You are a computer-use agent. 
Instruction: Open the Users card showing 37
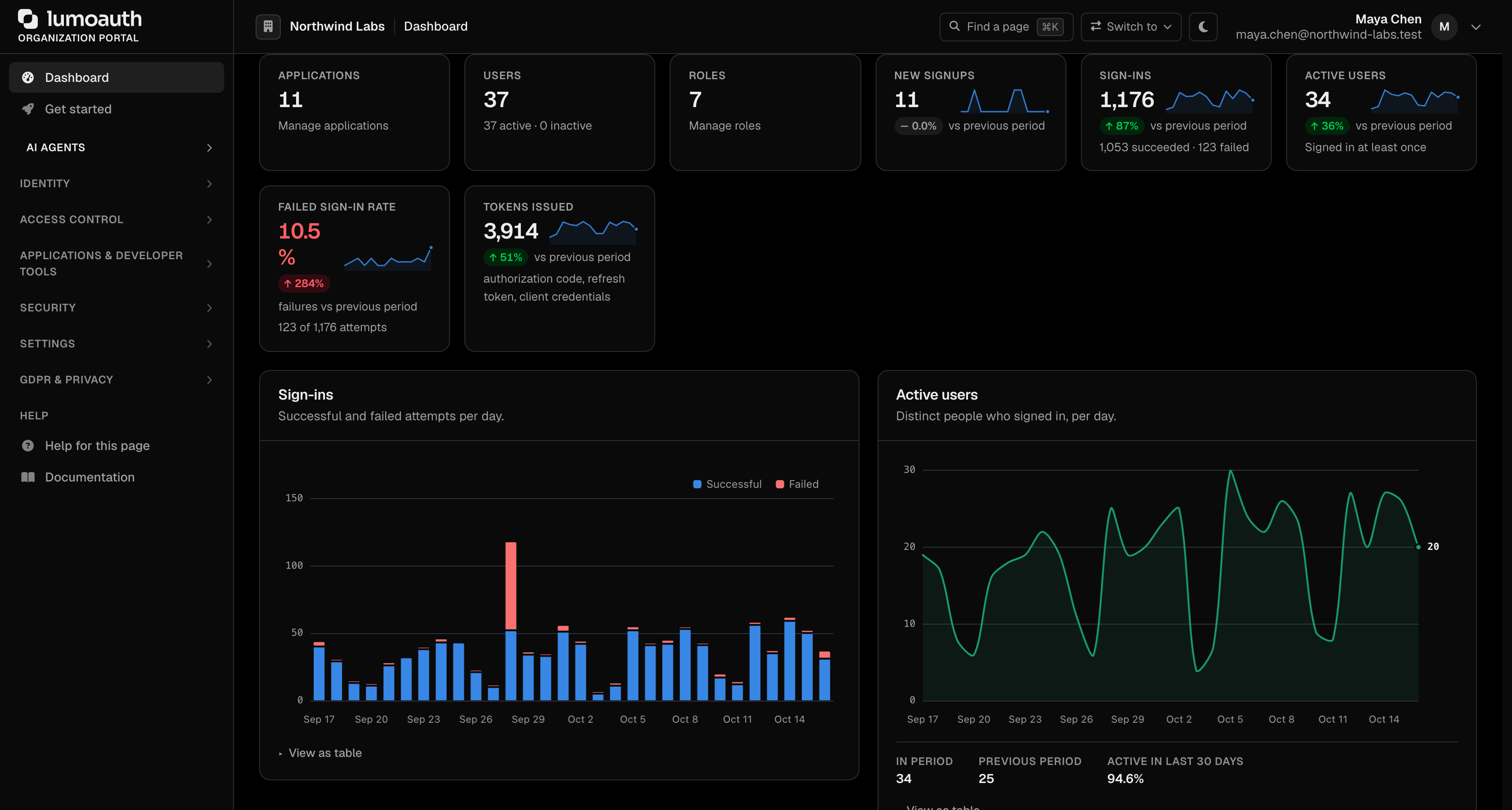tap(559, 112)
